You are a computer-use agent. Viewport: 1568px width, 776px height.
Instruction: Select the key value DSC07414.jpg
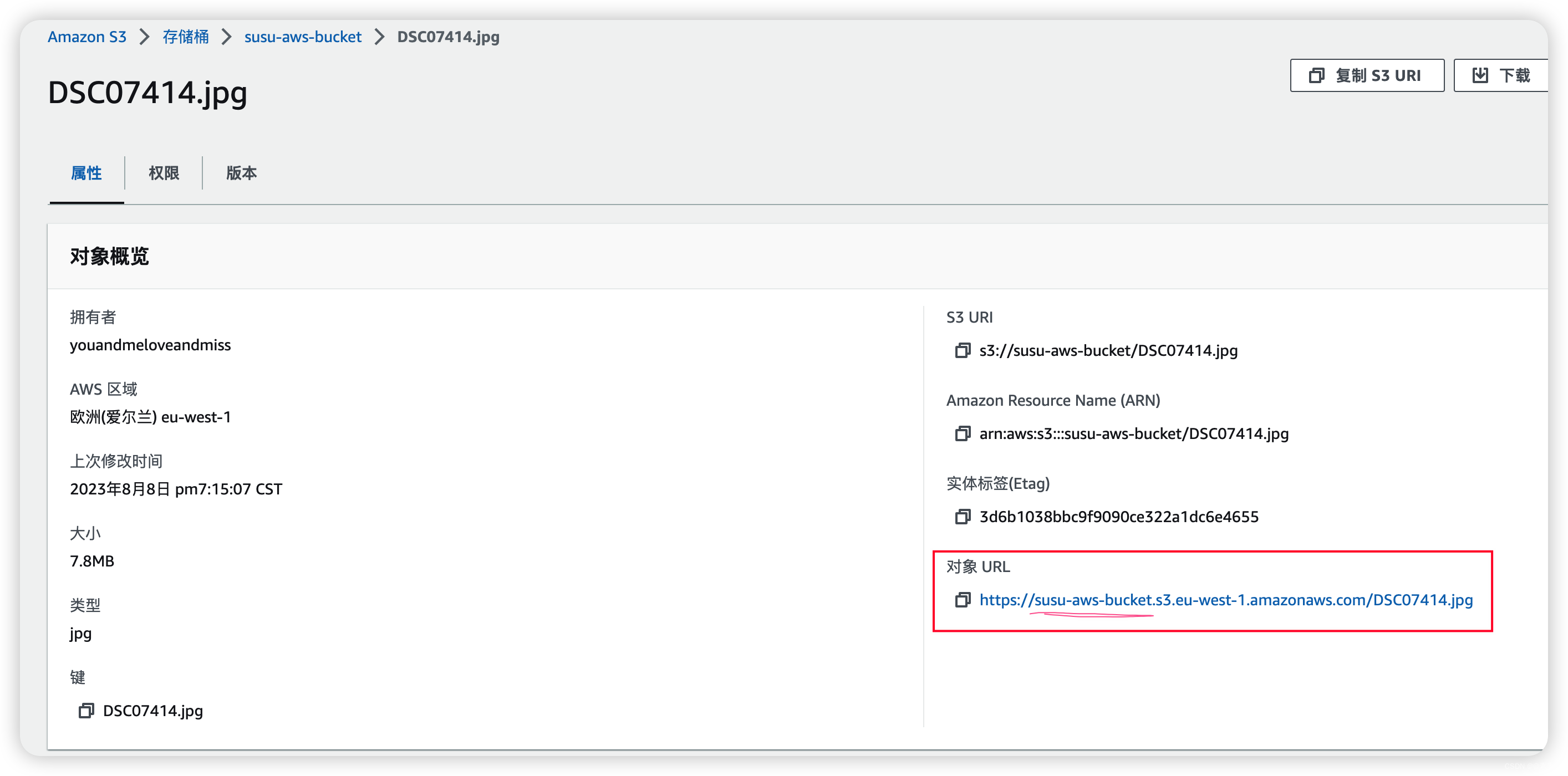(153, 711)
